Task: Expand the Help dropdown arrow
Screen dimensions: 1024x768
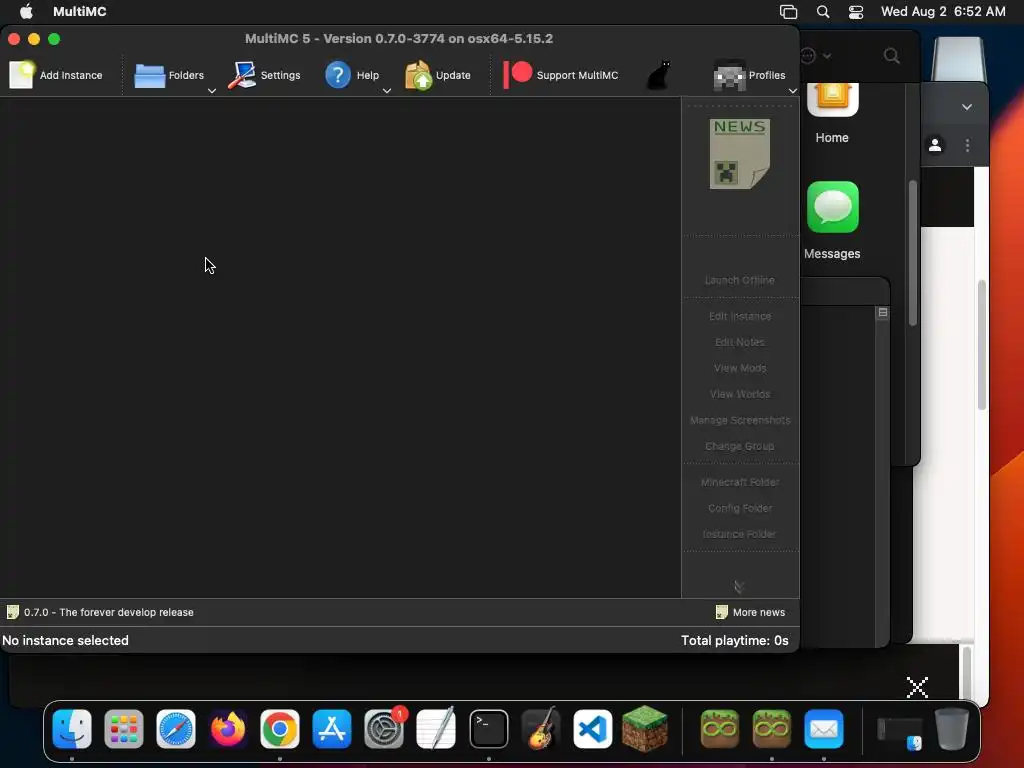Action: point(387,91)
